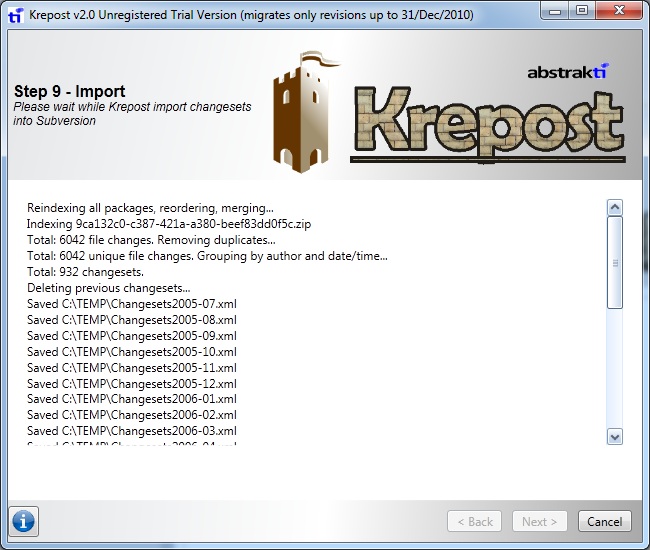The width and height of the screenshot is (650, 550).
Task: Minimize the Krepost window
Action: [555, 11]
